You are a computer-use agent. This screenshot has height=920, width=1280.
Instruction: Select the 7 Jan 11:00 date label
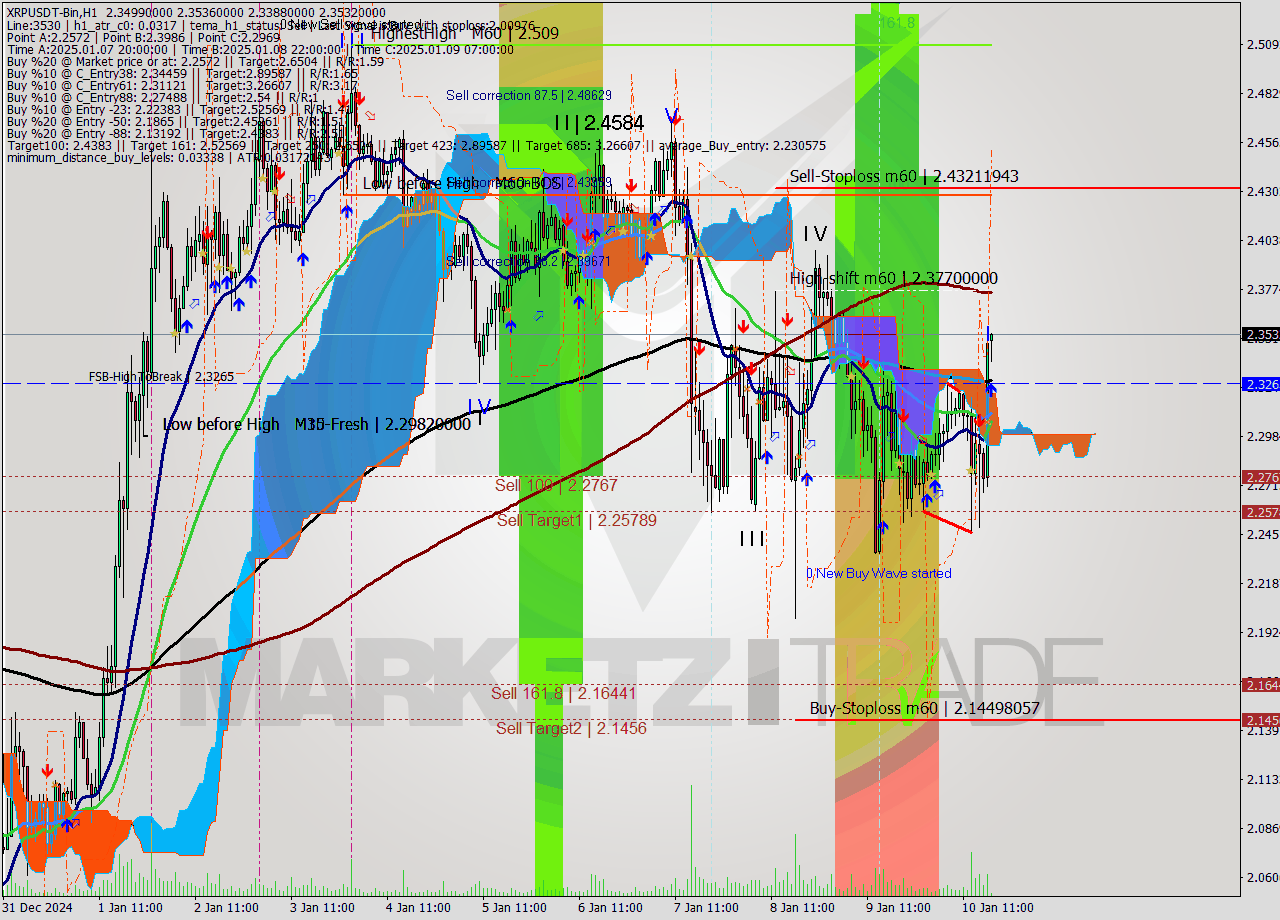(706, 908)
